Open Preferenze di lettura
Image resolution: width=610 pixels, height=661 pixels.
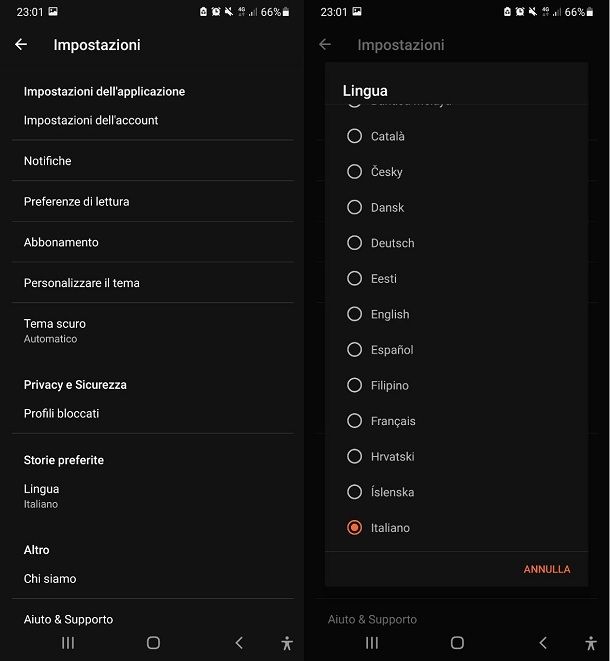[153, 202]
